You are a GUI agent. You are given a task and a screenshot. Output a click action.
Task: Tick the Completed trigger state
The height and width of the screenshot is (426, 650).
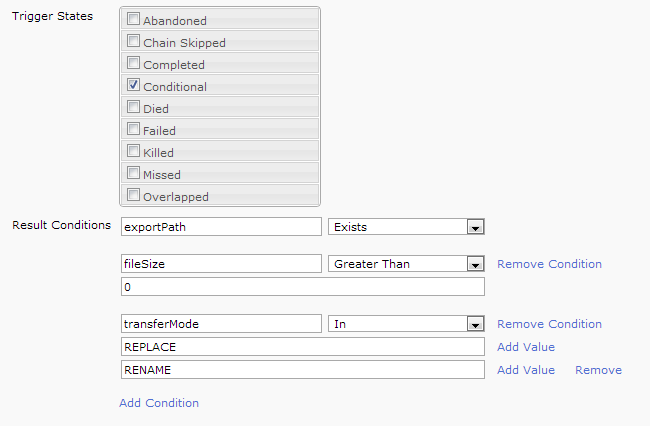point(133,63)
